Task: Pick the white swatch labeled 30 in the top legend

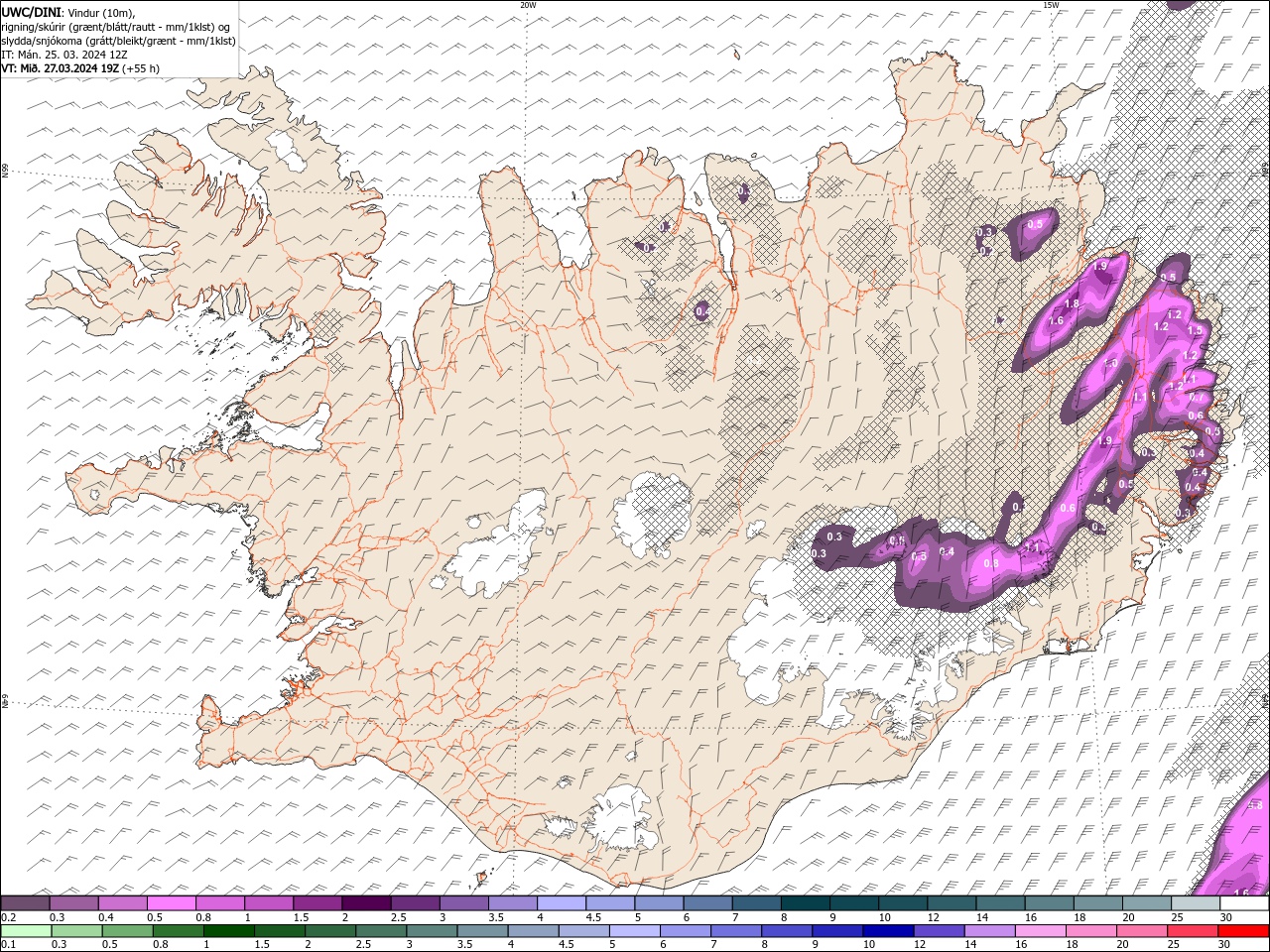Action: 1244,902
